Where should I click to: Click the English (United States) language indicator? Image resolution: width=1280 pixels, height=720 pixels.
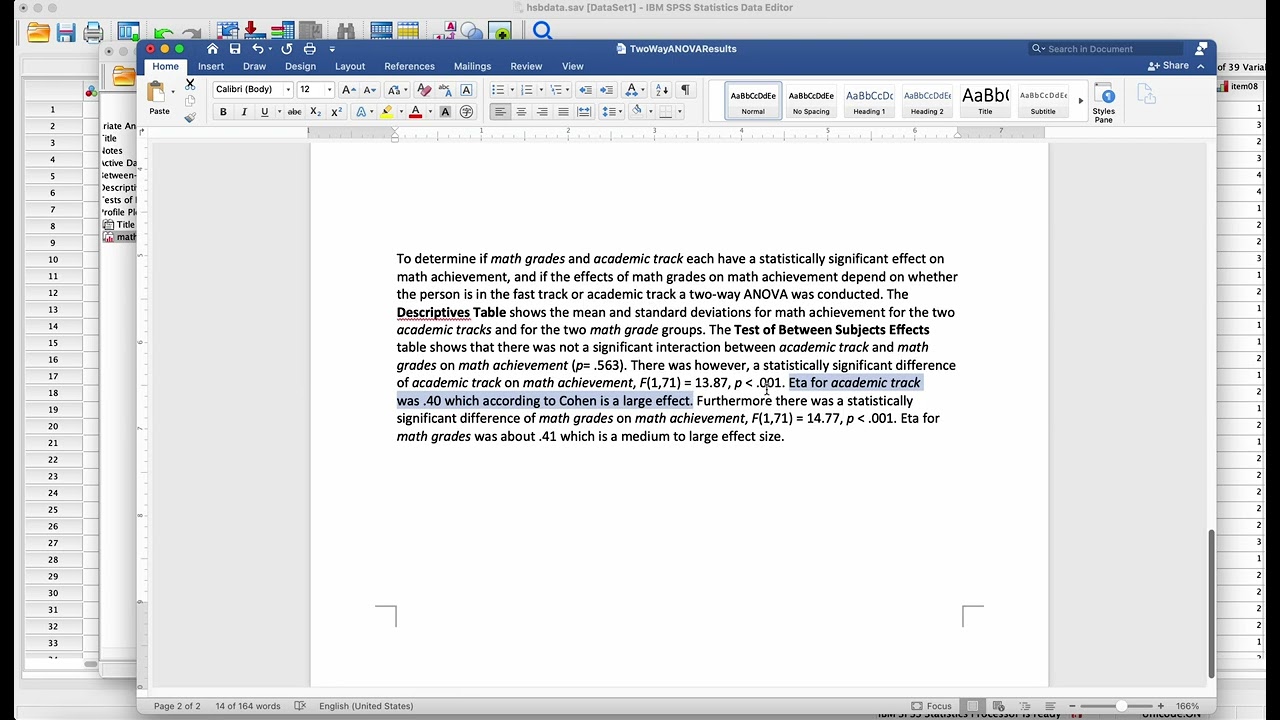pos(366,706)
